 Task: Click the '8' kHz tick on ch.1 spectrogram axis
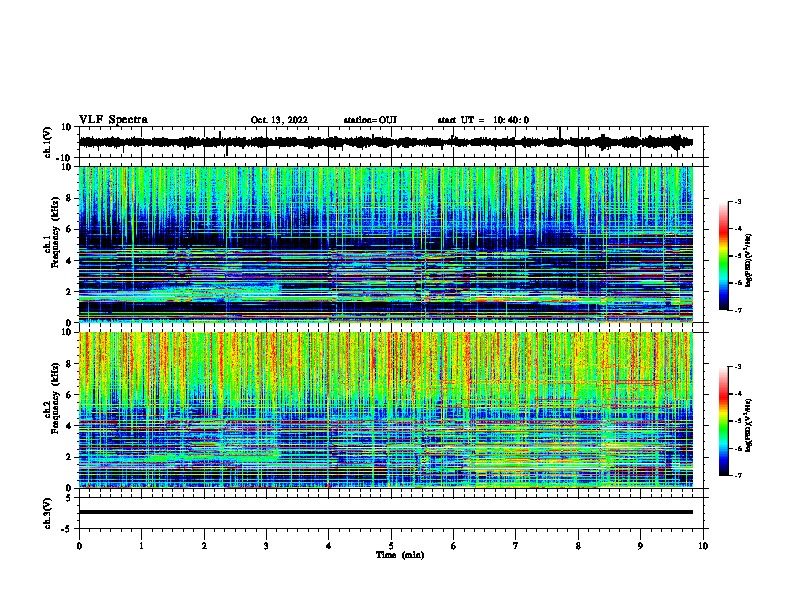coord(70,198)
